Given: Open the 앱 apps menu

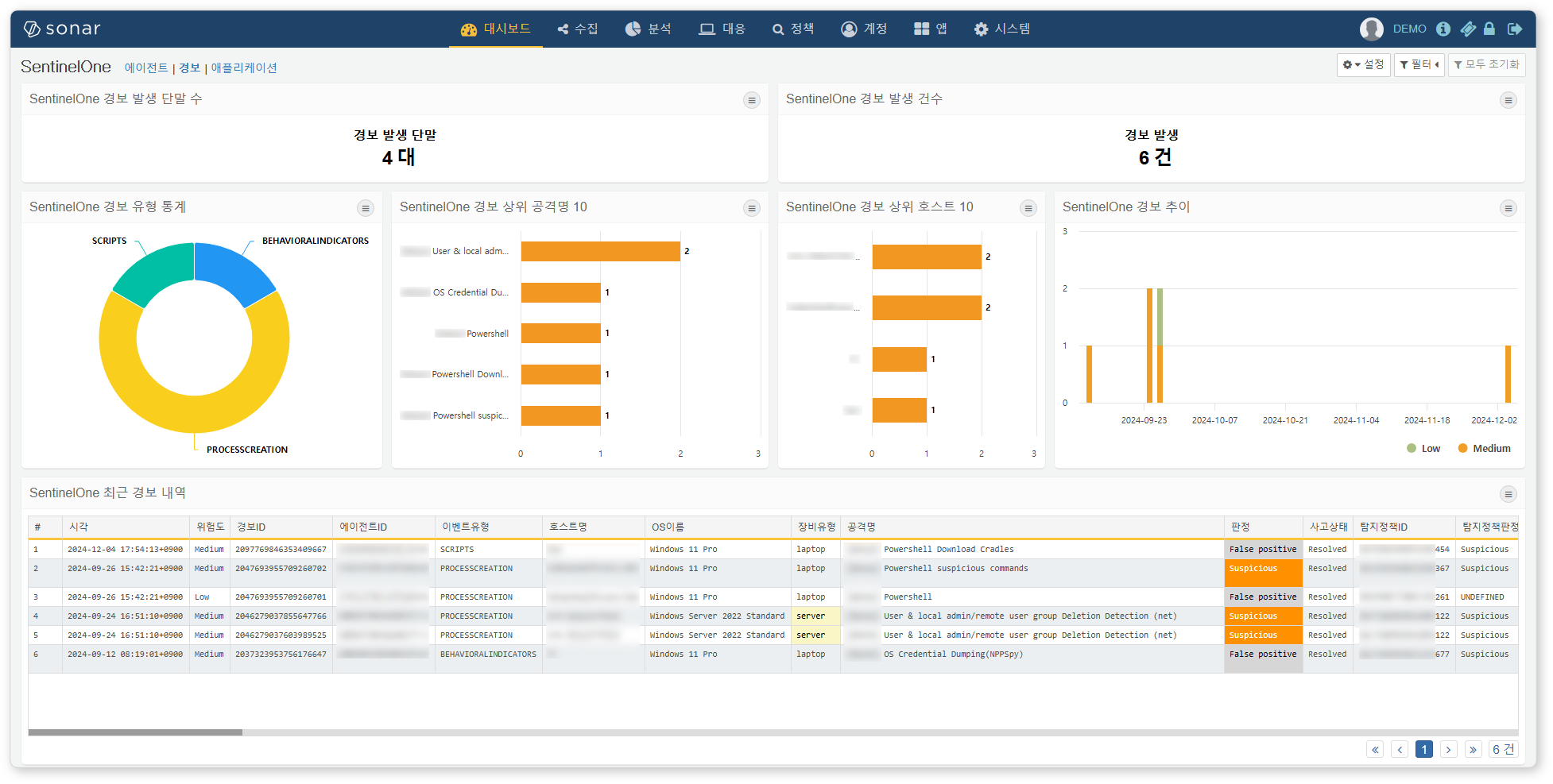Looking at the screenshot, I should coord(931,29).
